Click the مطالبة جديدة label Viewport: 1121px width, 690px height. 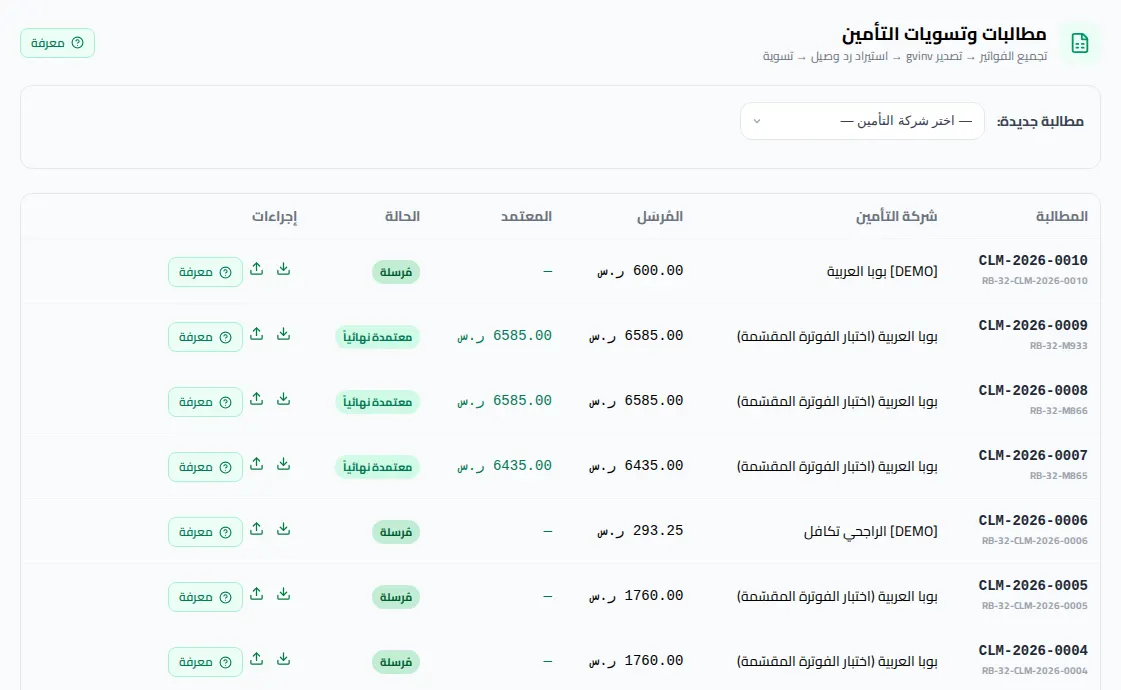coord(1041,122)
